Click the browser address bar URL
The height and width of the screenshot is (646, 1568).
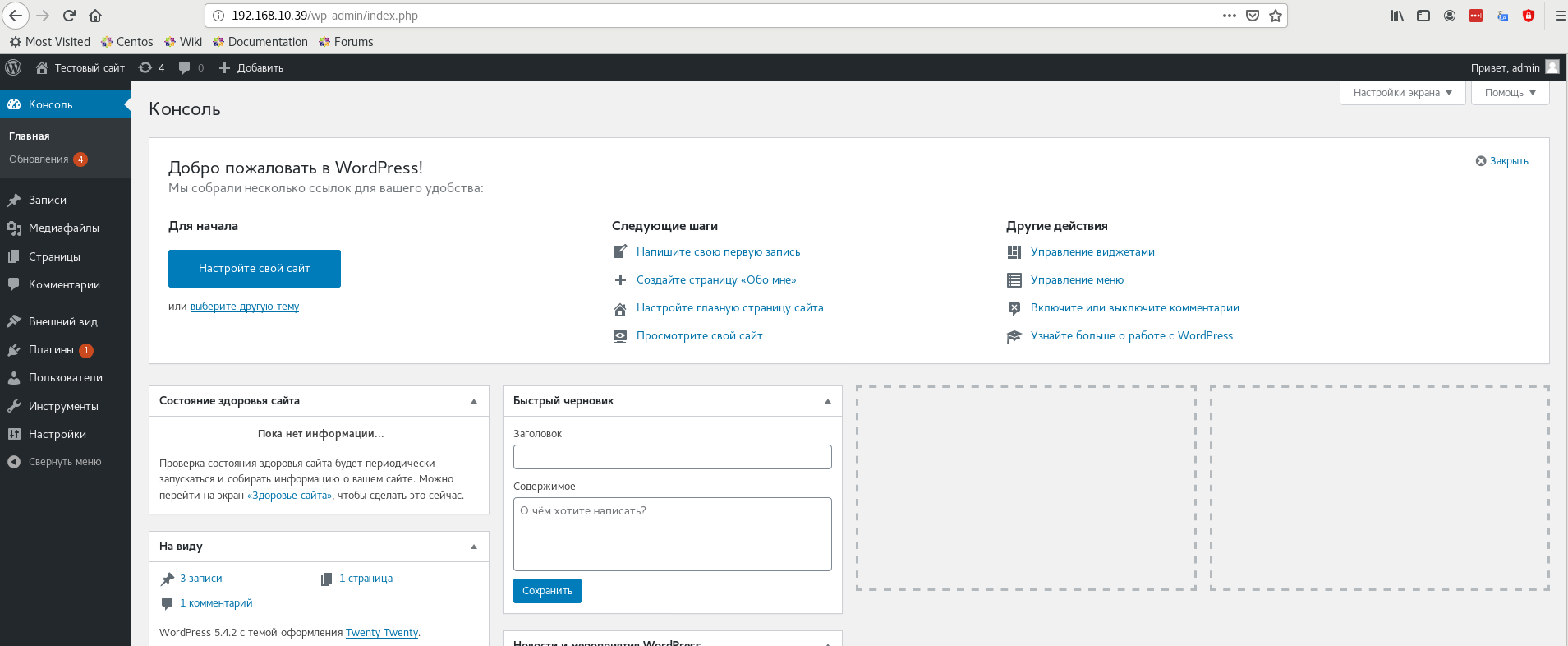point(324,16)
